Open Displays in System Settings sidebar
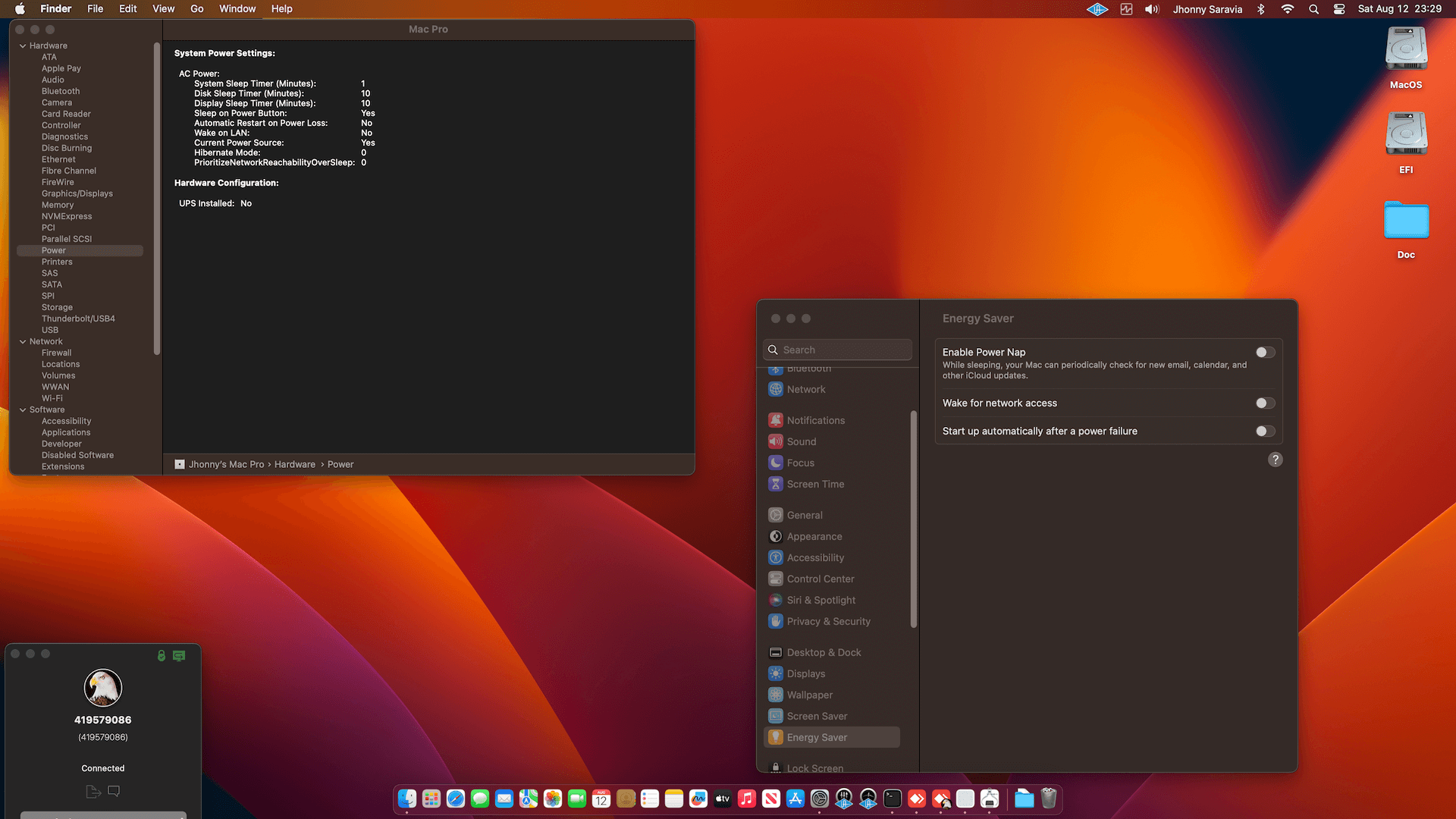 pyautogui.click(x=832, y=674)
